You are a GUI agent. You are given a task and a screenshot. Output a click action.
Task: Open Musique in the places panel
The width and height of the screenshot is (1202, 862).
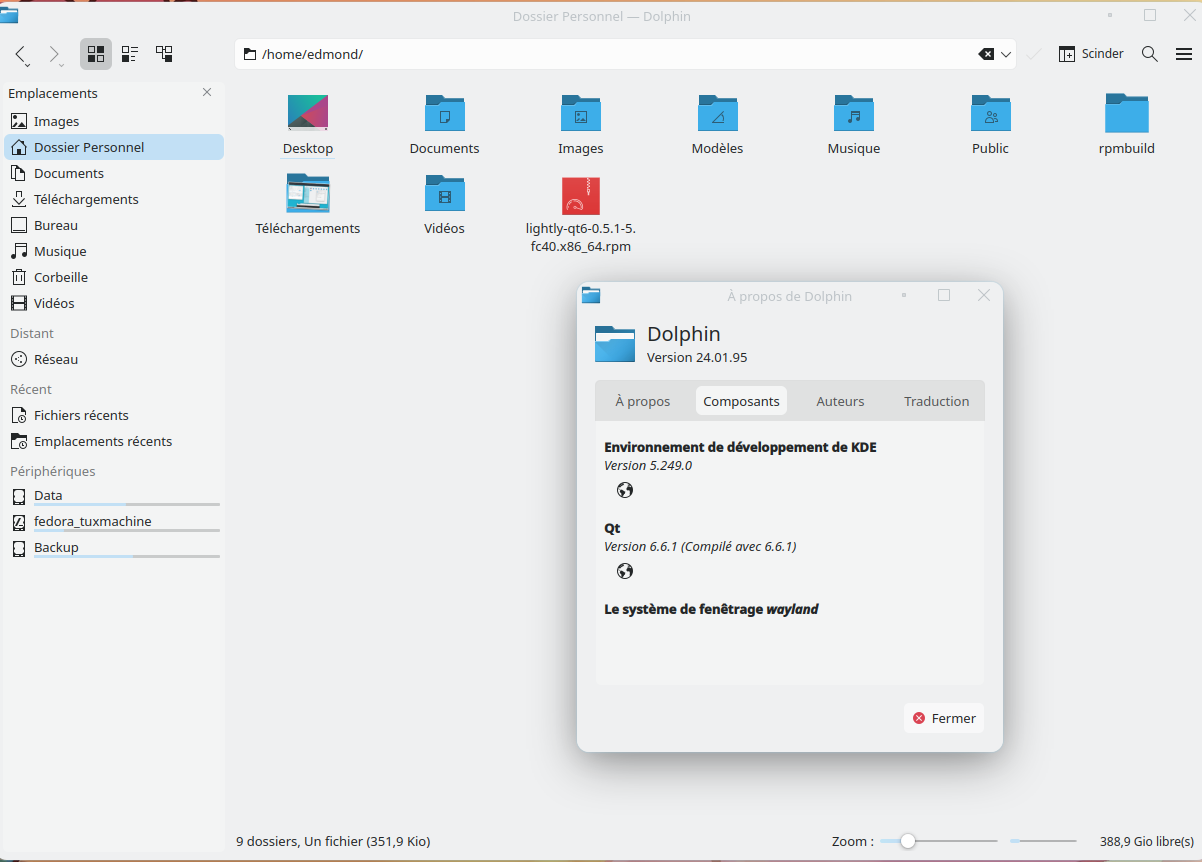pos(114,251)
